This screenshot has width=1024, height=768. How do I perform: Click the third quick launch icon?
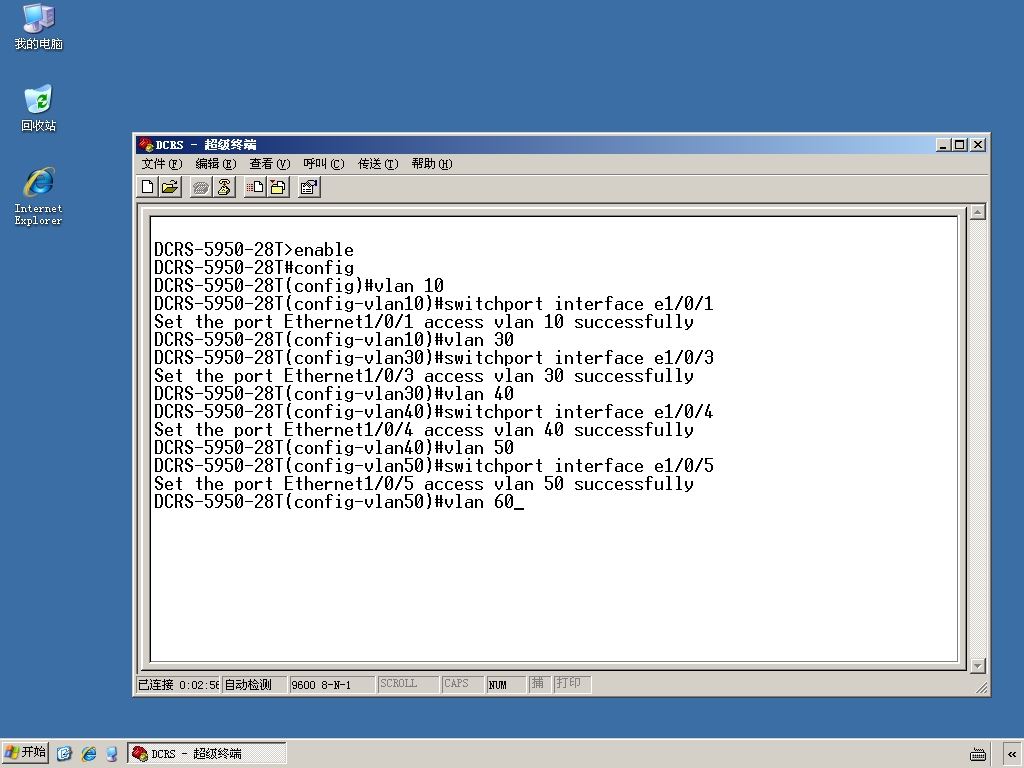point(112,754)
